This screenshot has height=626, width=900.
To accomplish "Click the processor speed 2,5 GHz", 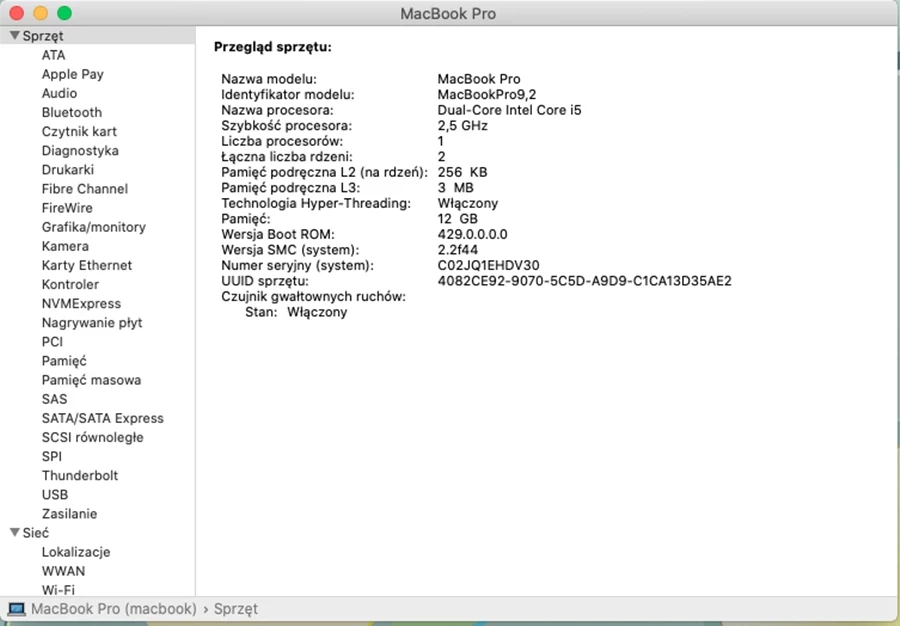I will click(463, 125).
